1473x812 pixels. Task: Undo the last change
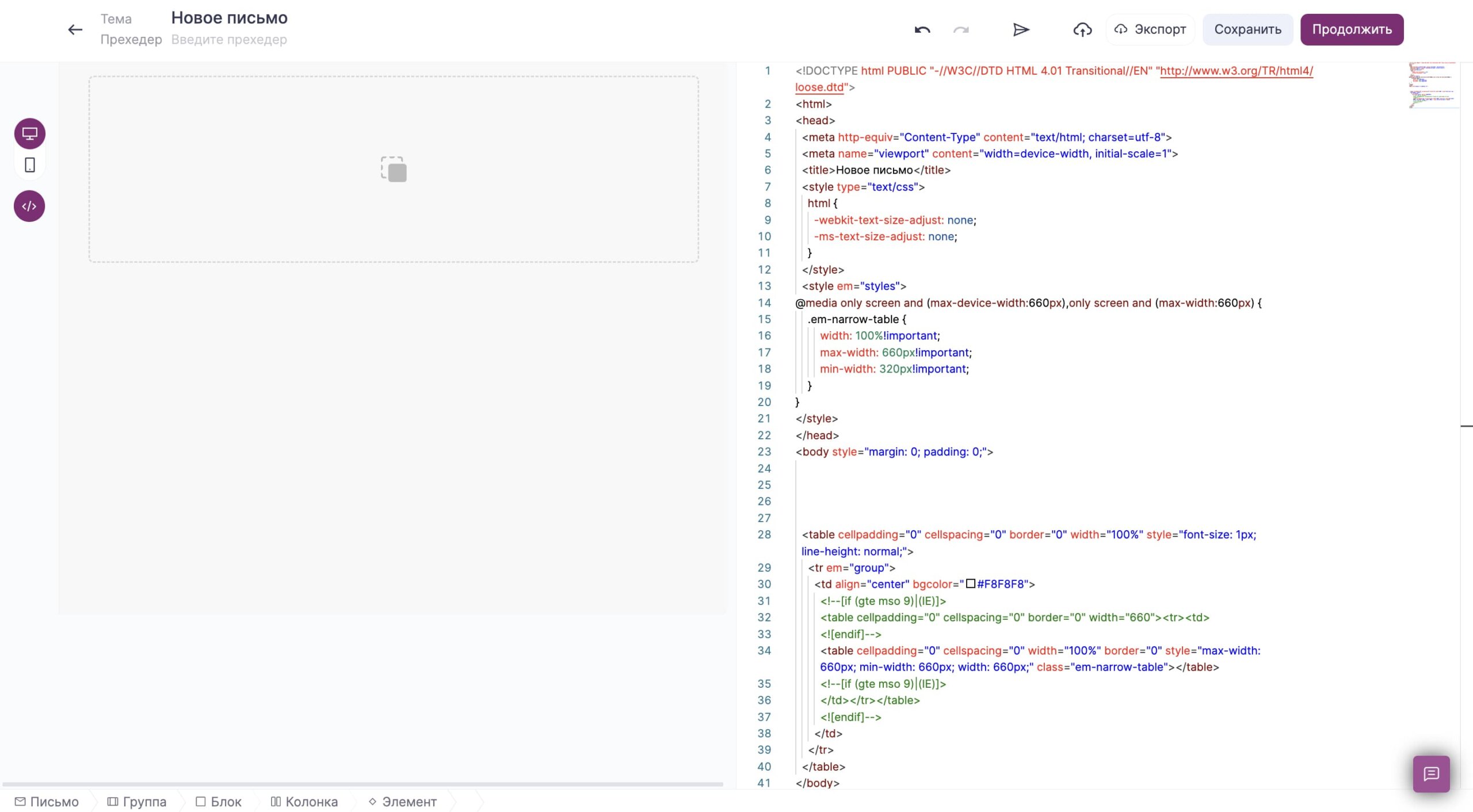pos(922,29)
